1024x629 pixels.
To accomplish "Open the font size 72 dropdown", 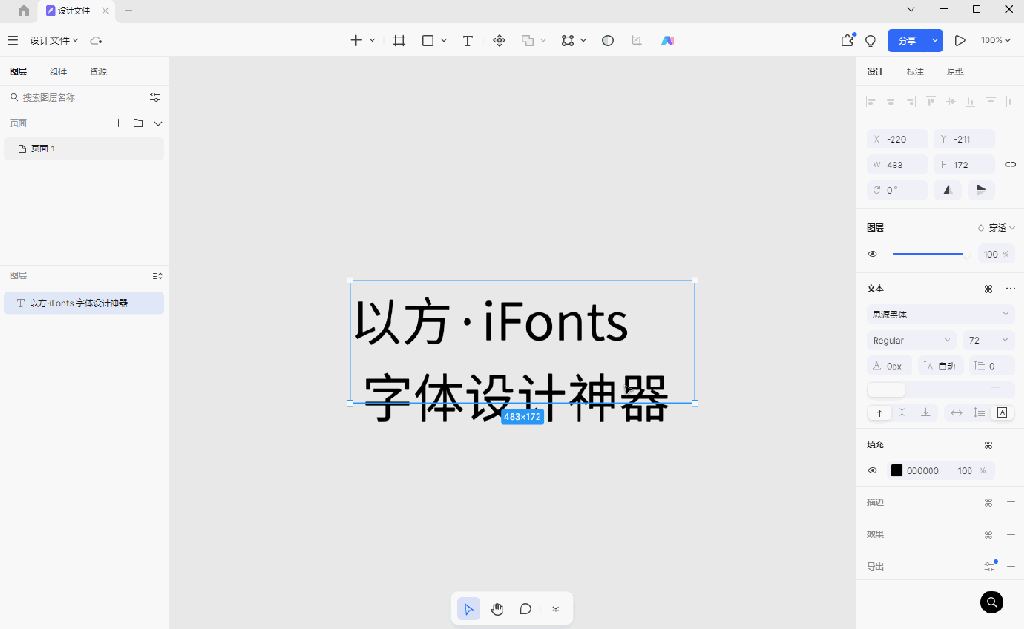I will pyautogui.click(x=988, y=340).
